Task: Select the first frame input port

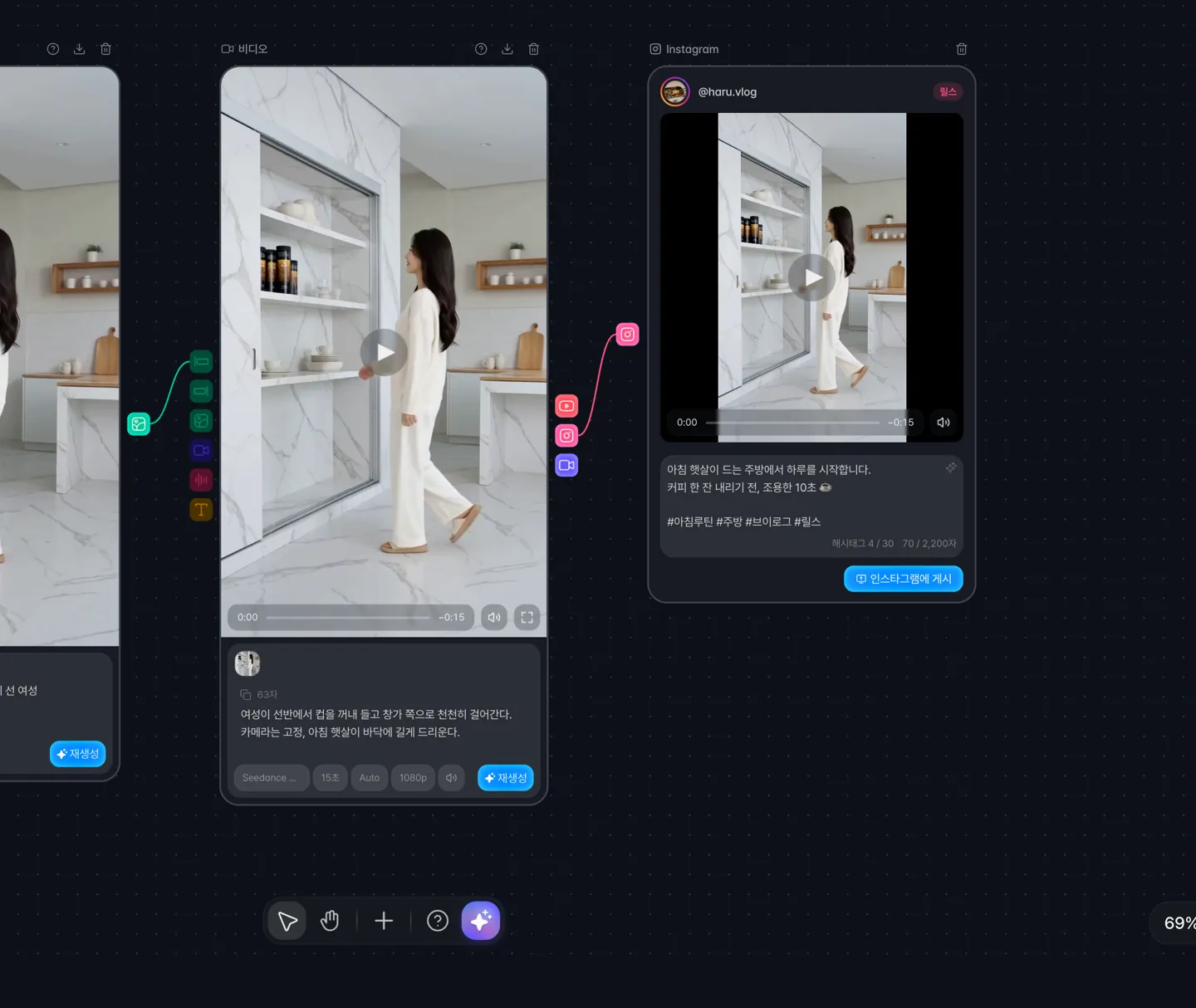Action: click(x=201, y=361)
